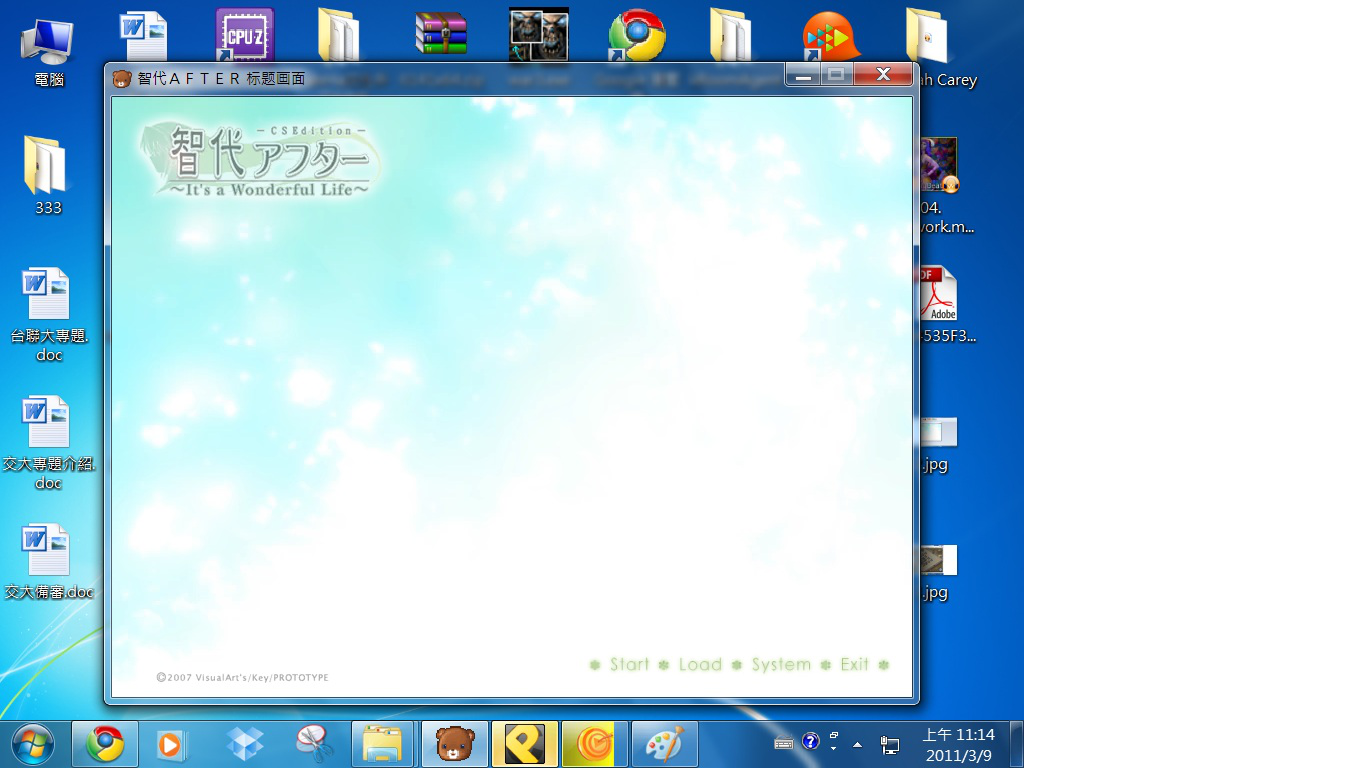1356x768 pixels.
Task: Select the Google Chrome desktop shortcut
Action: tap(637, 36)
